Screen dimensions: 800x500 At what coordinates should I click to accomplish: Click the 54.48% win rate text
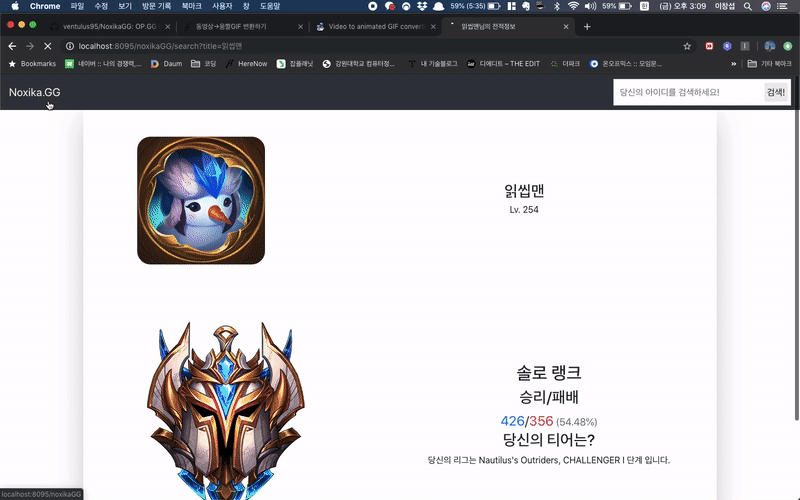pyautogui.click(x=577, y=422)
